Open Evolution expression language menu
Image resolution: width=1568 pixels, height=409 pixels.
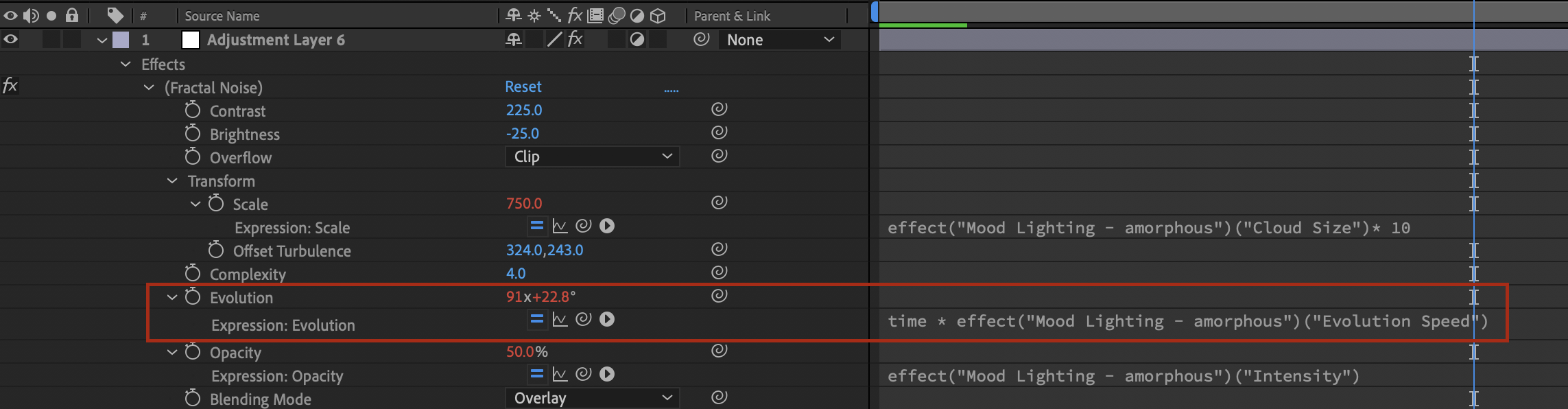pos(607,319)
